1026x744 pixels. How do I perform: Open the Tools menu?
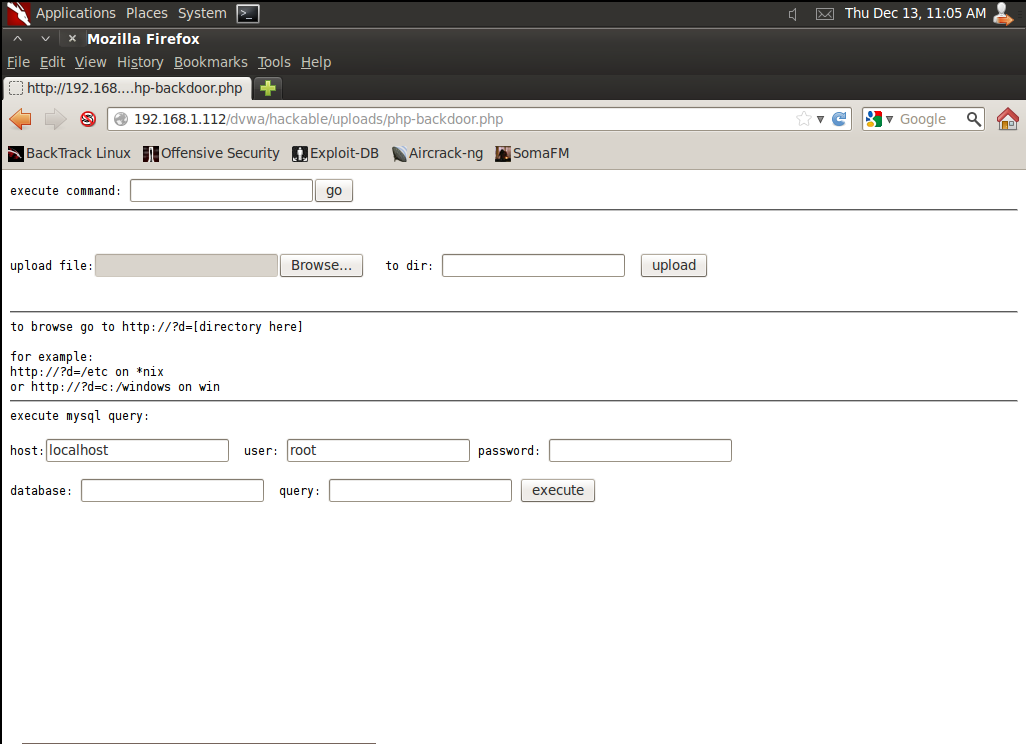[274, 62]
